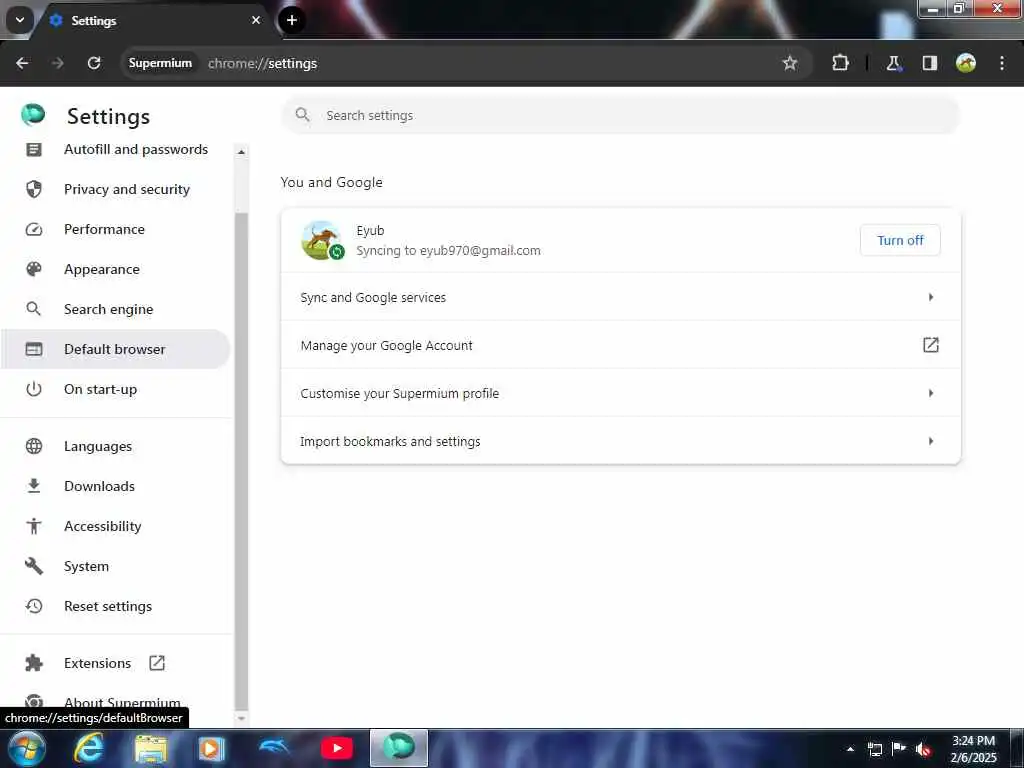Viewport: 1024px width, 768px height.
Task: Open a new tab with plus button
Action: point(291,20)
